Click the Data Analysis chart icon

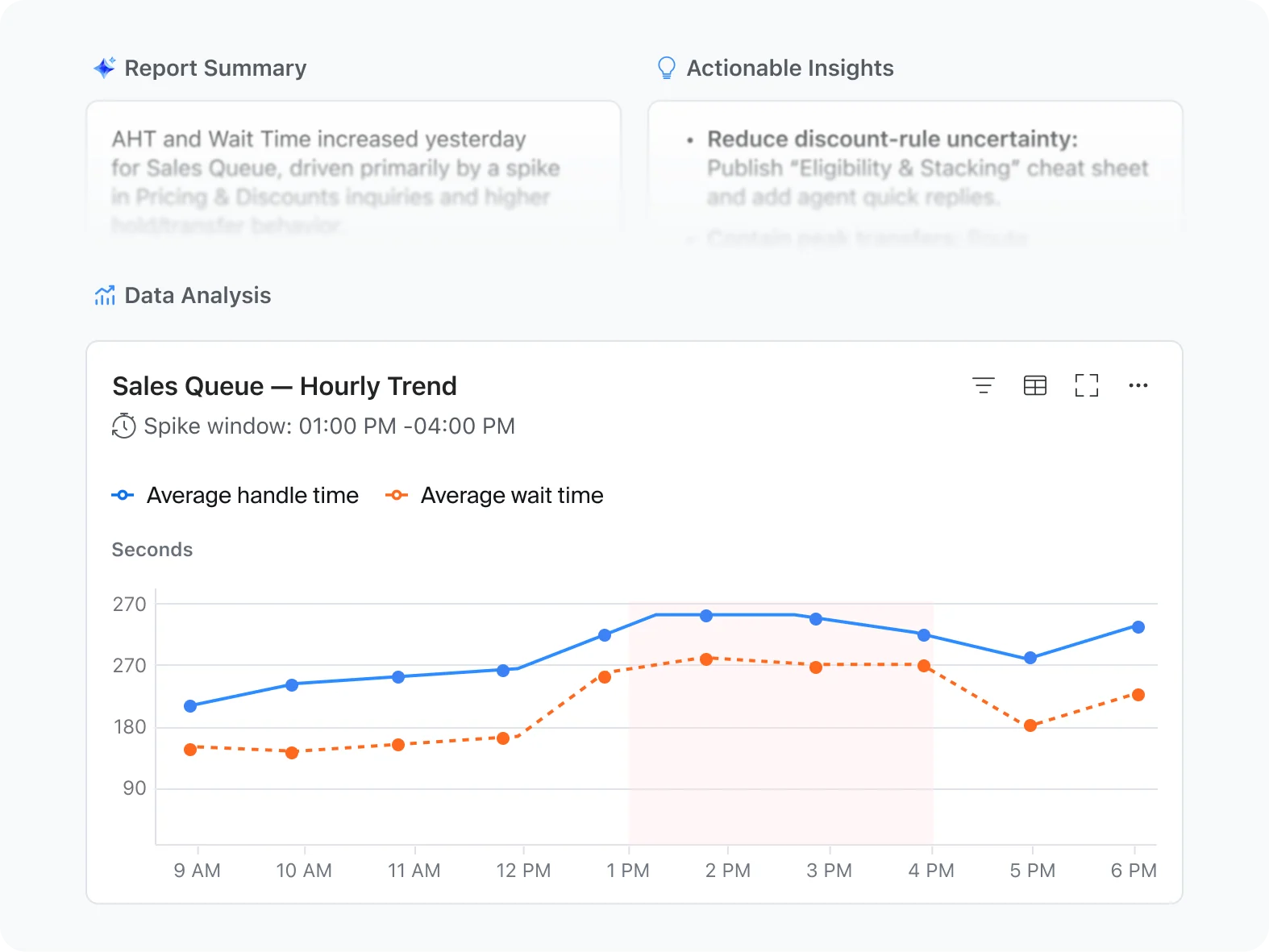pos(105,296)
